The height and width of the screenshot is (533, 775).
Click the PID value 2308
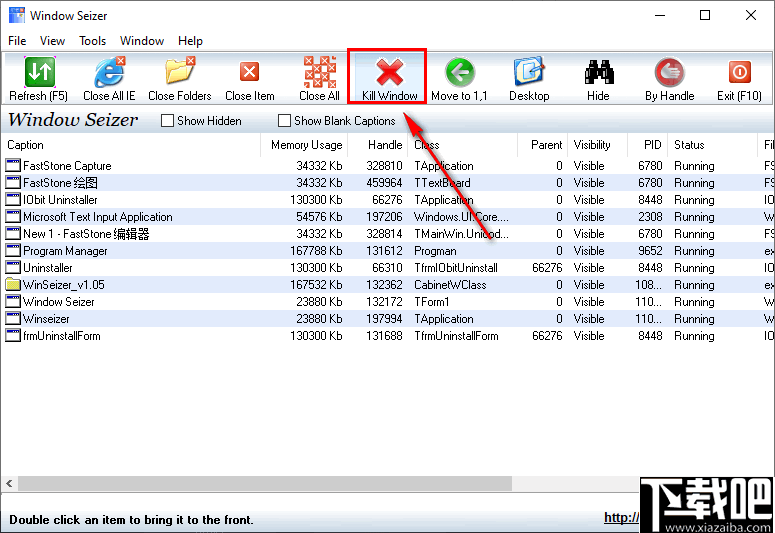click(650, 217)
